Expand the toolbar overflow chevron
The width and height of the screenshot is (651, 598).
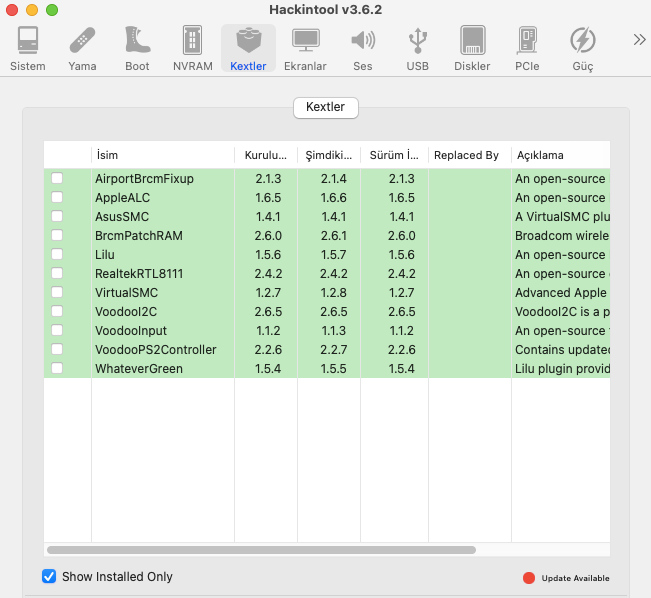pyautogui.click(x=639, y=40)
